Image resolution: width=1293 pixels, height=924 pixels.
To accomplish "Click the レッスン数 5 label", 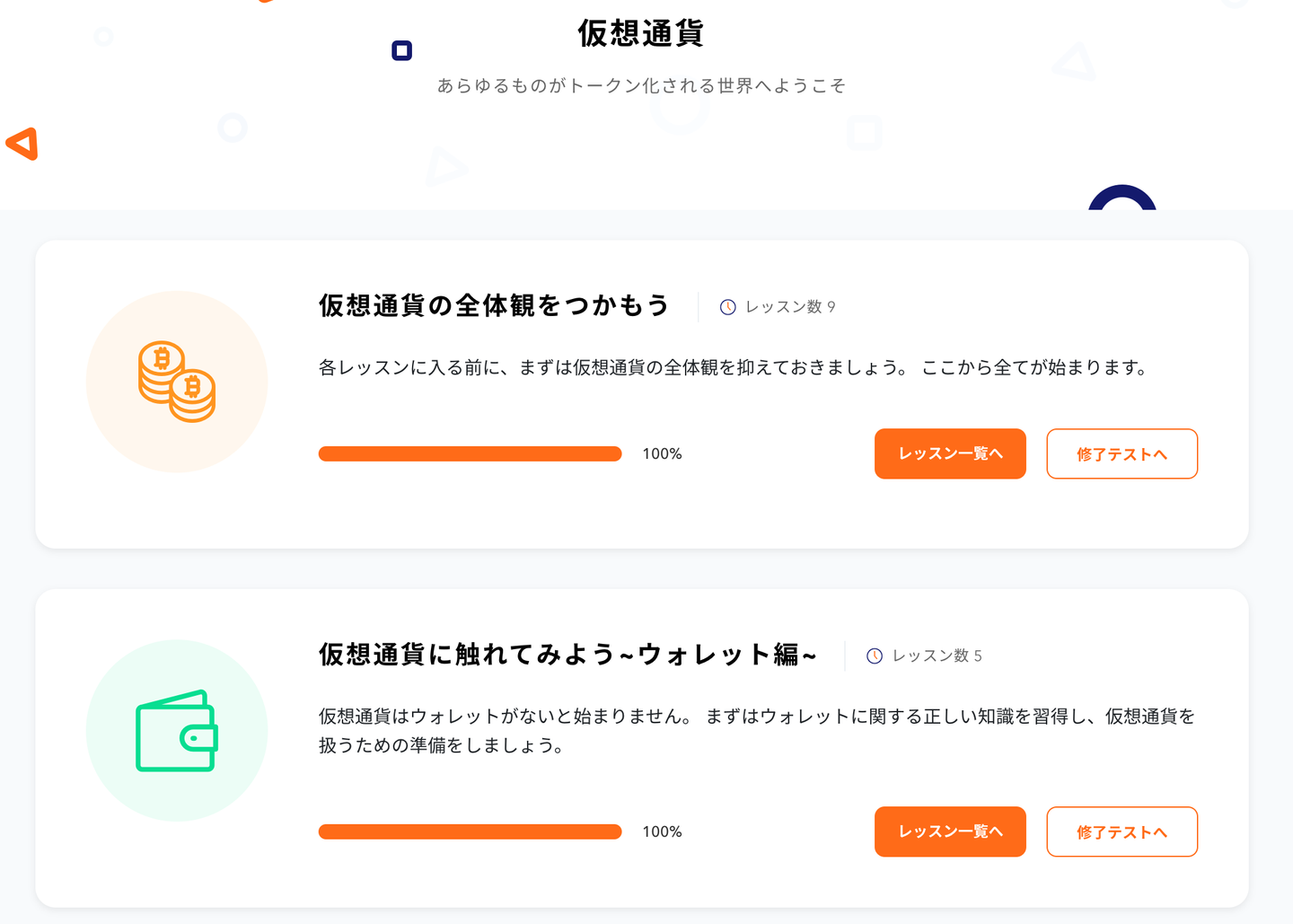I will coord(937,656).
